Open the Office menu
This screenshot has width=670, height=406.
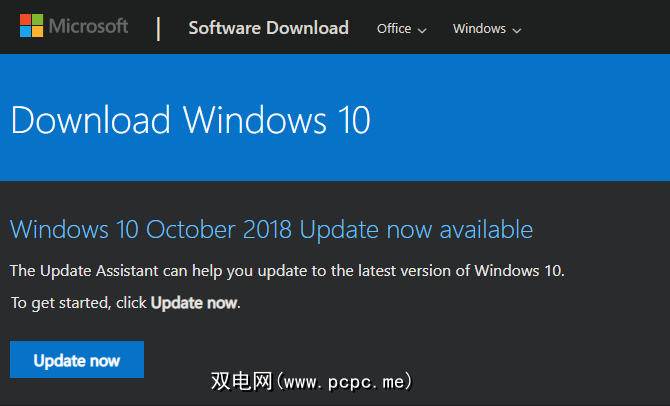394,29
